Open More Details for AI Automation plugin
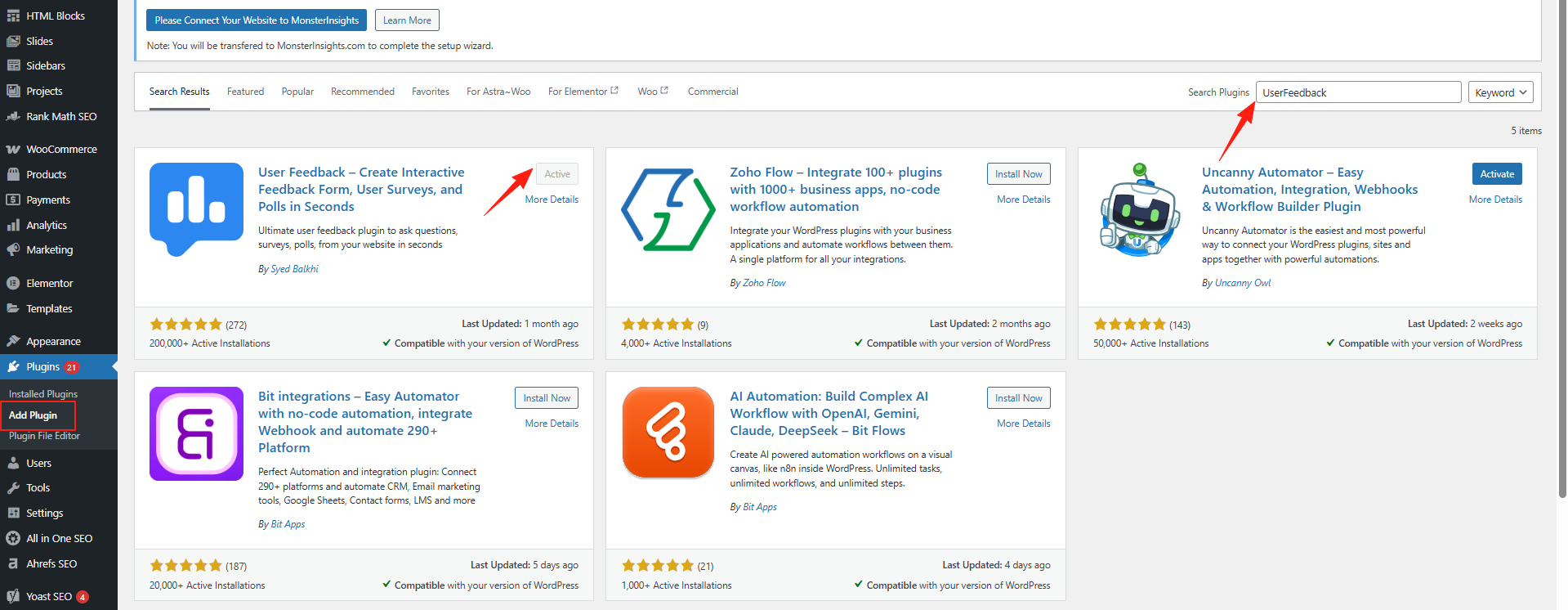This screenshot has width=1568, height=610. (1023, 424)
